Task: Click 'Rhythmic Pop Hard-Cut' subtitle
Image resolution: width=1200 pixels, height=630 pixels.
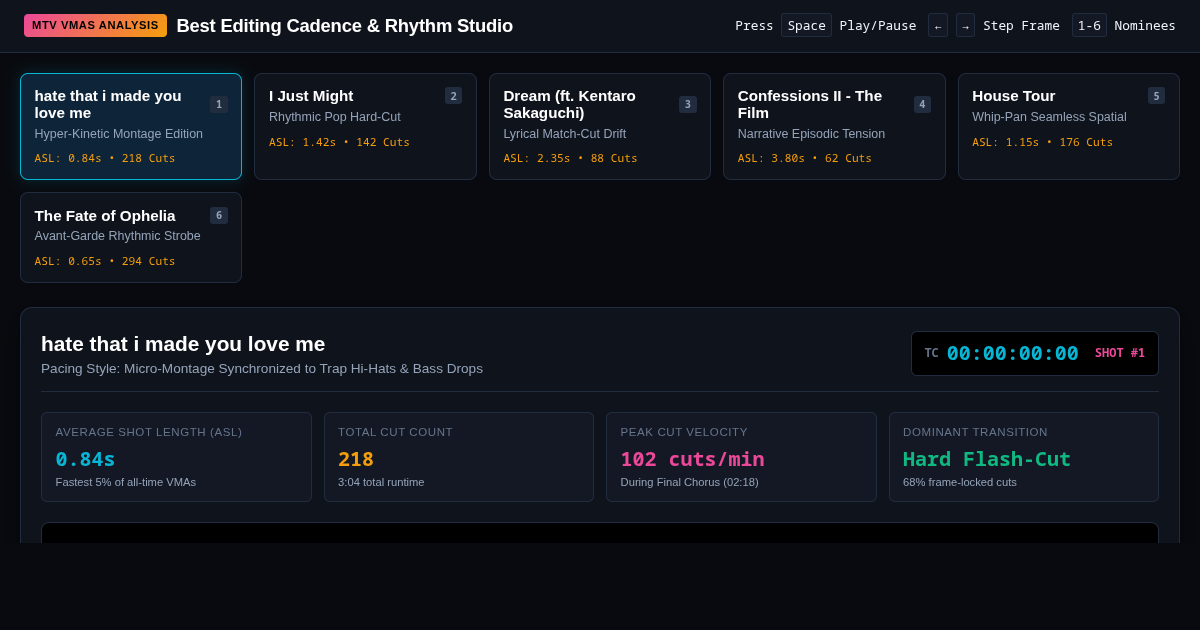Action: point(335,117)
